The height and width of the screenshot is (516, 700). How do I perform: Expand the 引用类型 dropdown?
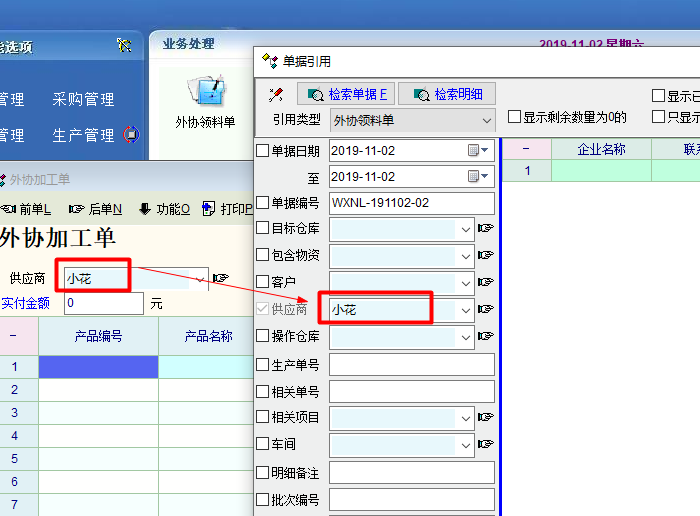pyautogui.click(x=487, y=120)
